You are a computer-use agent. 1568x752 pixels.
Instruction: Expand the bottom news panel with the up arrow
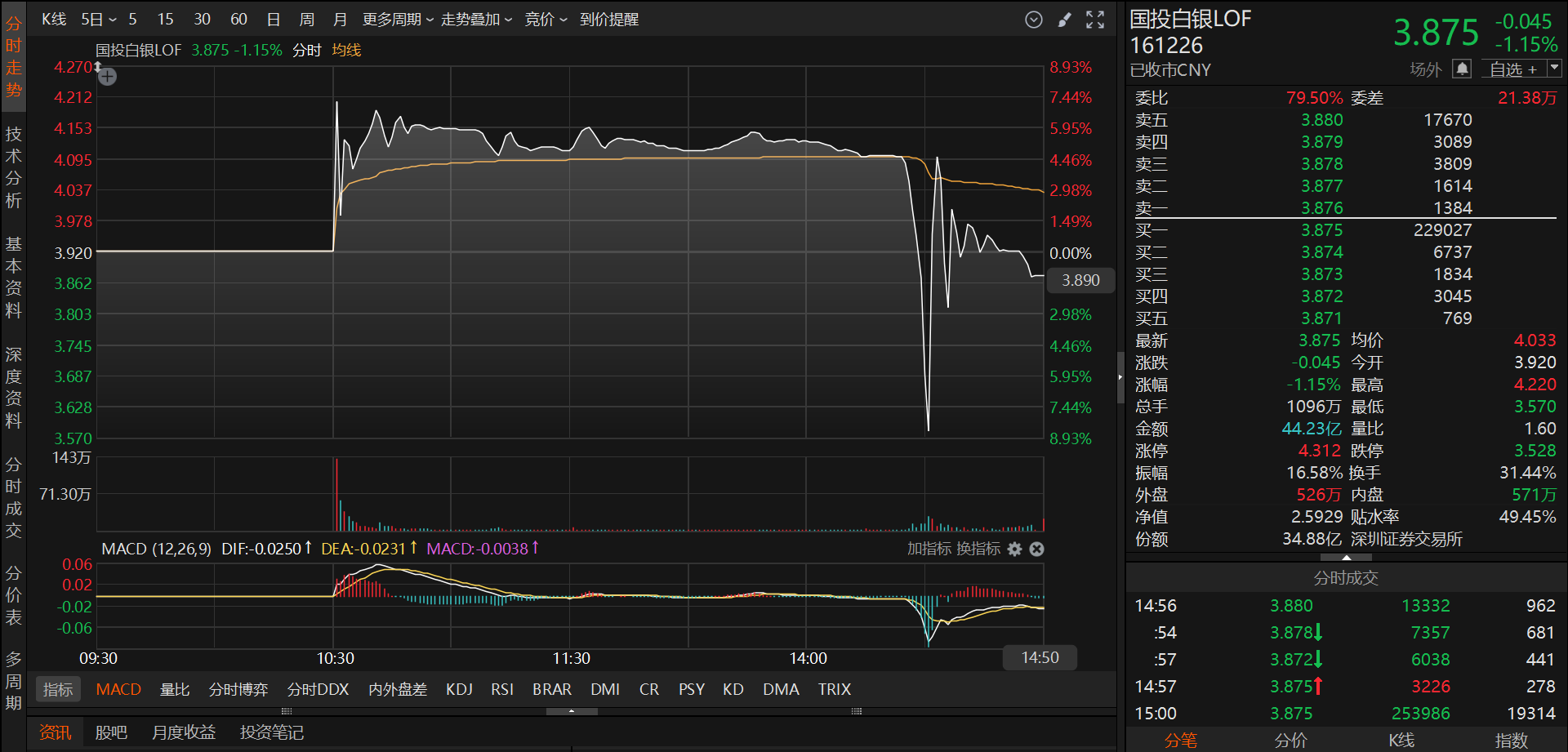coord(572,711)
